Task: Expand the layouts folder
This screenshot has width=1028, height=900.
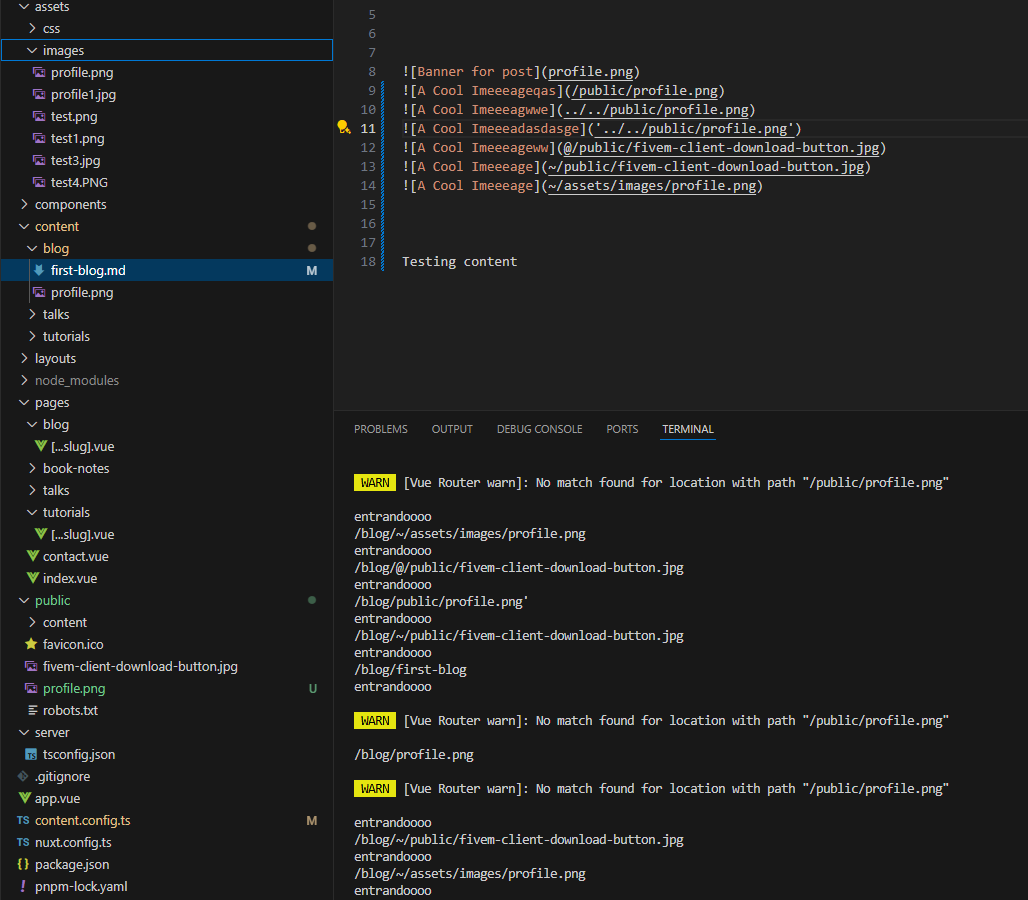Action: point(24,358)
